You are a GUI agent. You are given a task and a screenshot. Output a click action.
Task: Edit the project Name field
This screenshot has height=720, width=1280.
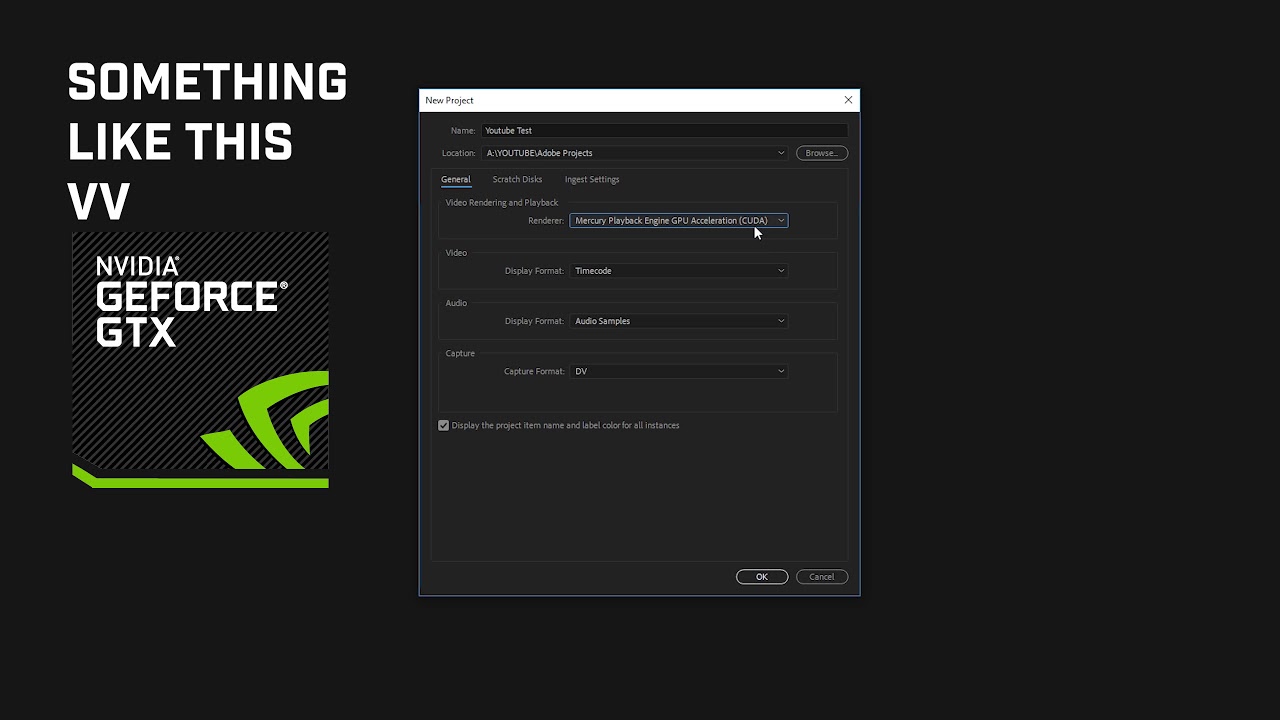(664, 130)
